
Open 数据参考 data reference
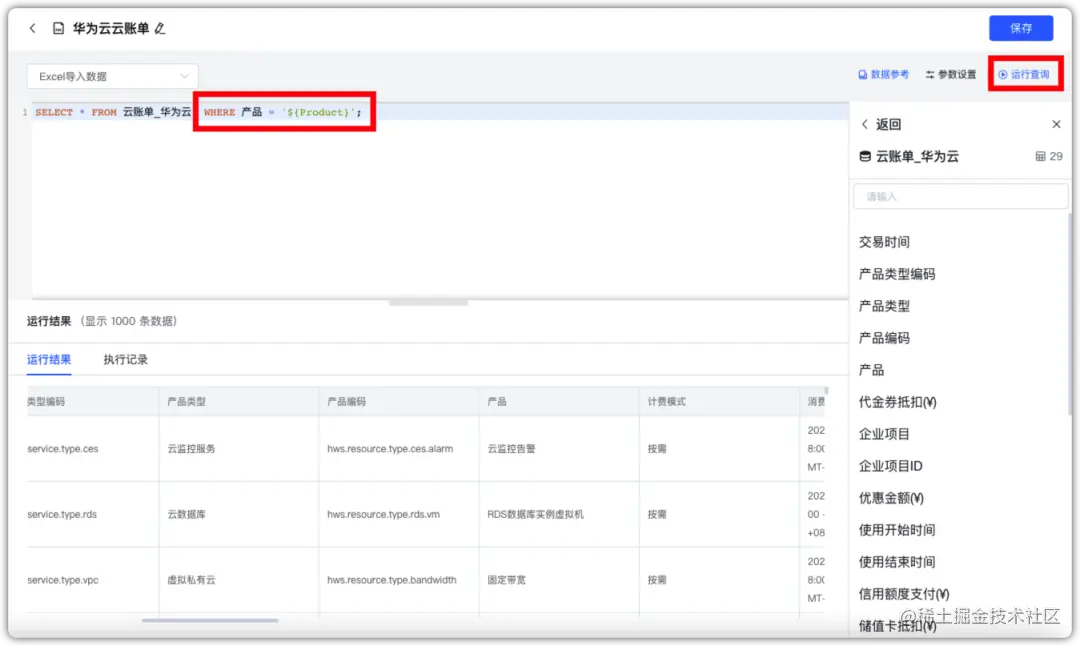tap(883, 74)
